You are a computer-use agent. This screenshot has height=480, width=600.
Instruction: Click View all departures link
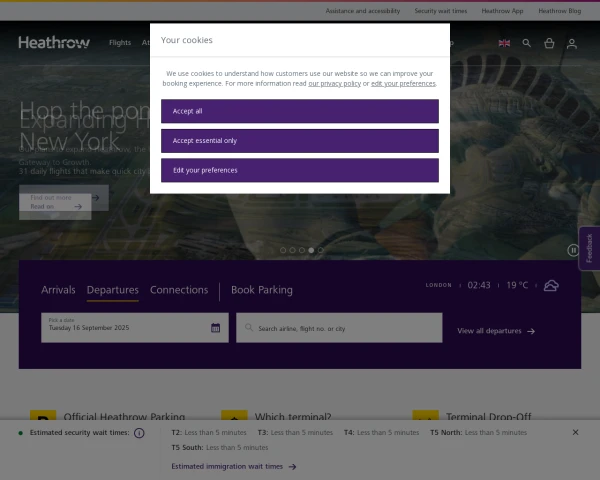496,331
